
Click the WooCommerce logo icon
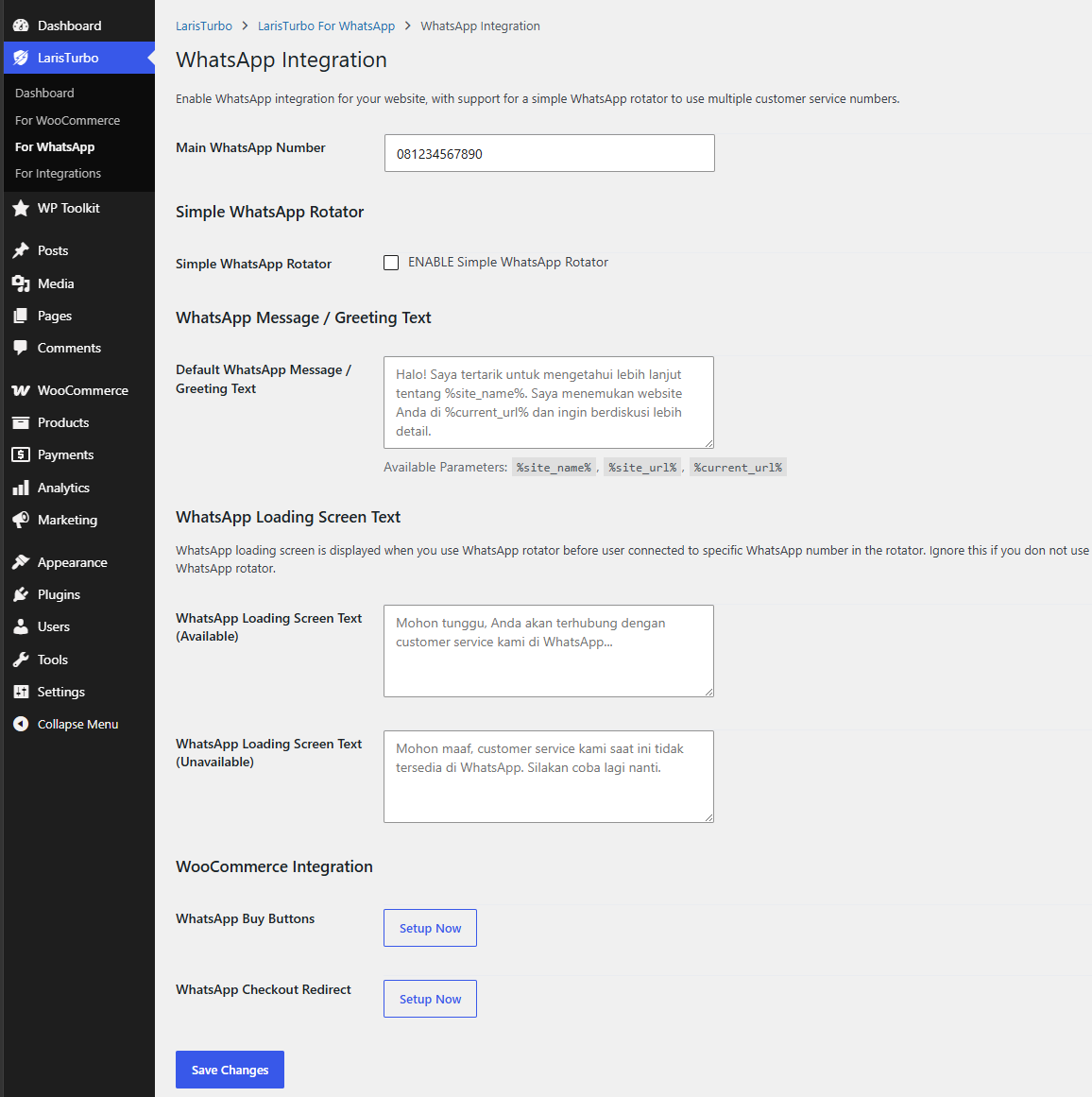point(21,390)
